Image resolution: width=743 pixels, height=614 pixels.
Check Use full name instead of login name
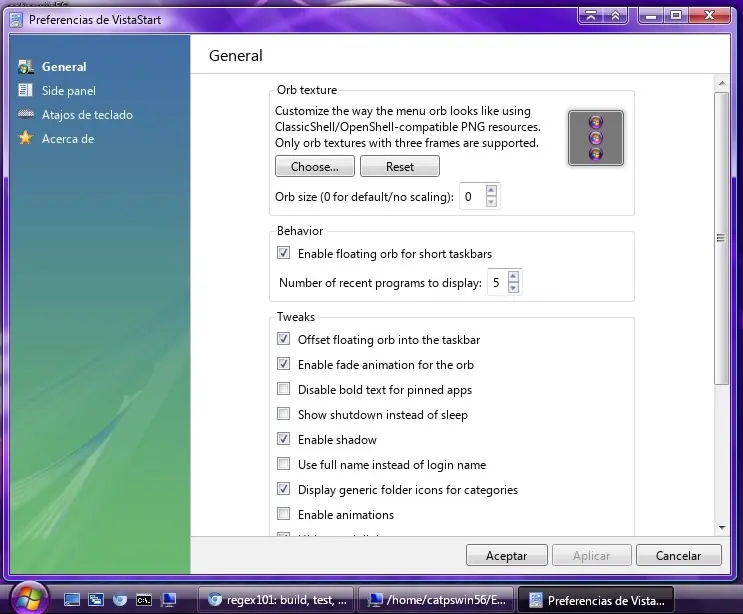283,464
